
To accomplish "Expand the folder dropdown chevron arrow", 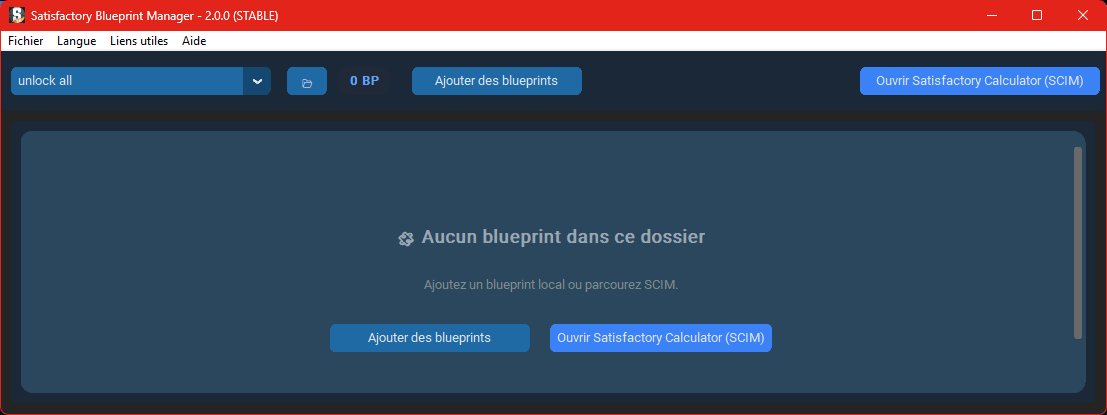I will 257,81.
